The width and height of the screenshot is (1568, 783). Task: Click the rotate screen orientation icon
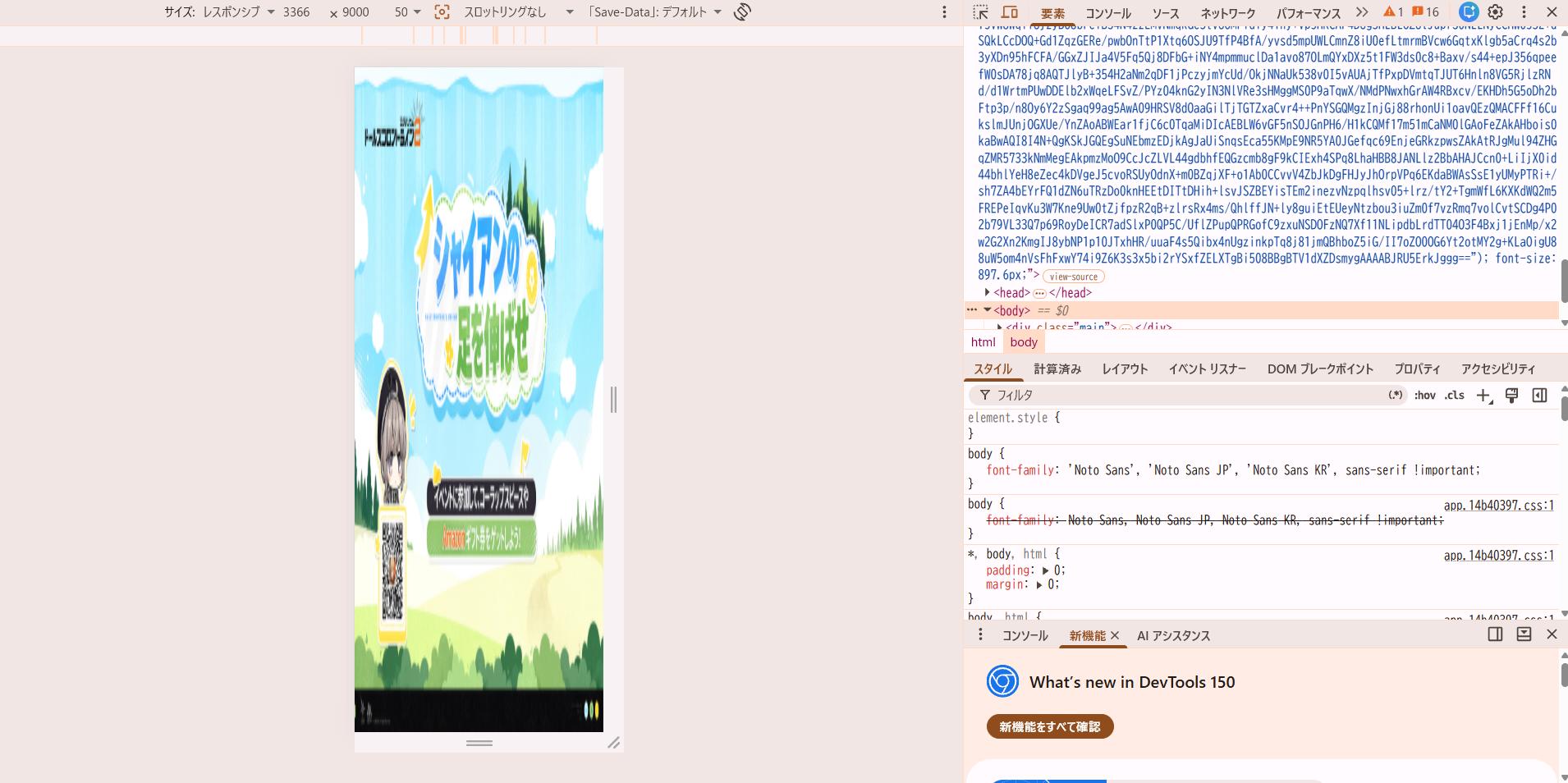pos(742,12)
